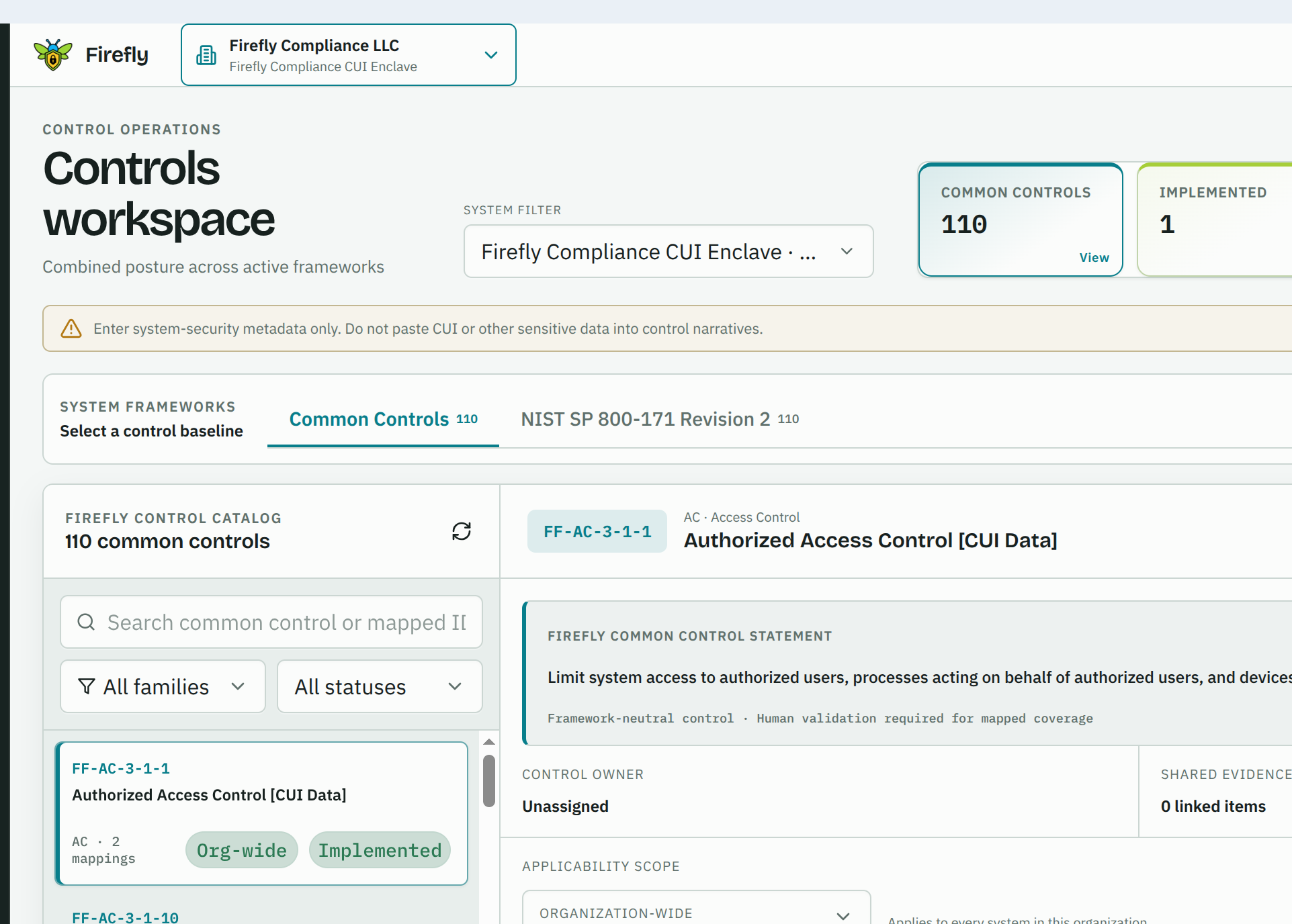Click the AC · Access Control family label
The height and width of the screenshot is (924, 1292).
point(742,517)
